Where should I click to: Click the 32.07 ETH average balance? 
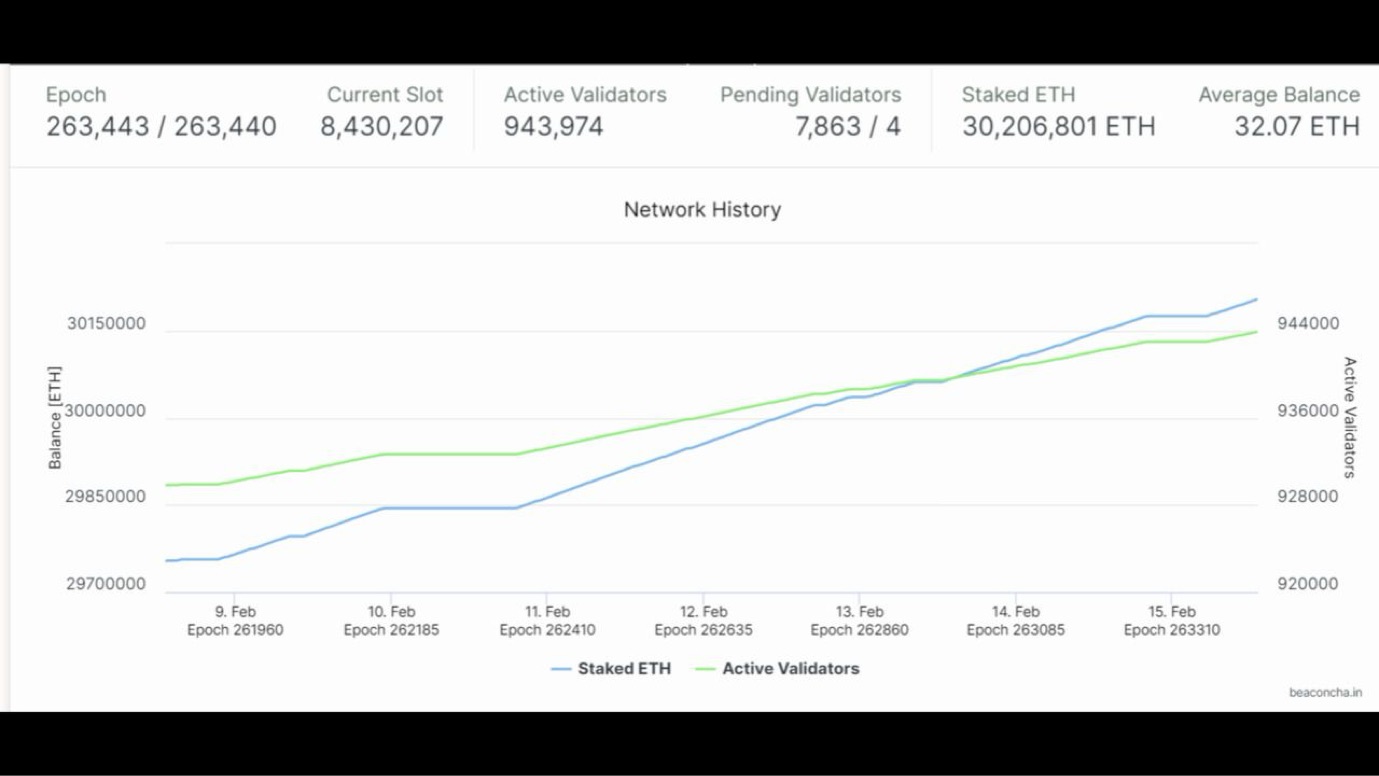(x=1296, y=127)
